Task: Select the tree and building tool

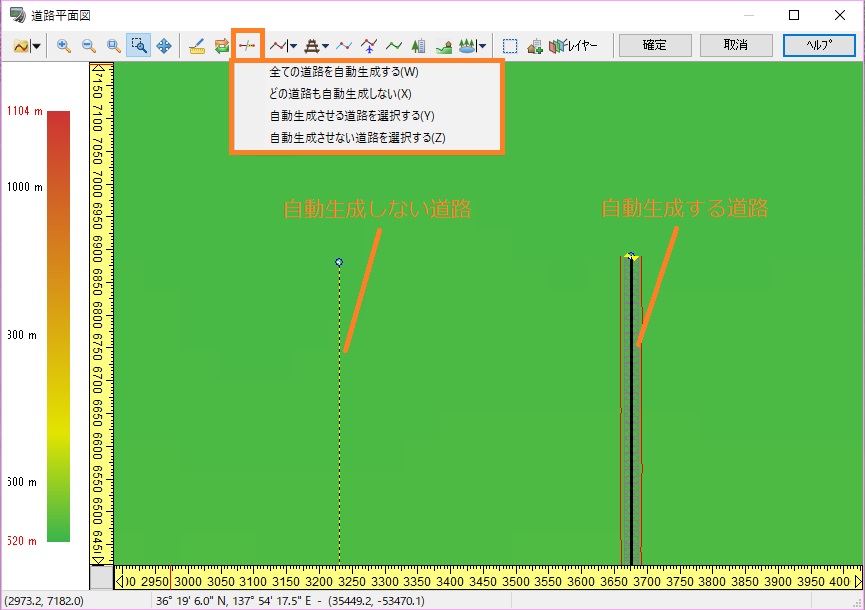Action: click(419, 46)
